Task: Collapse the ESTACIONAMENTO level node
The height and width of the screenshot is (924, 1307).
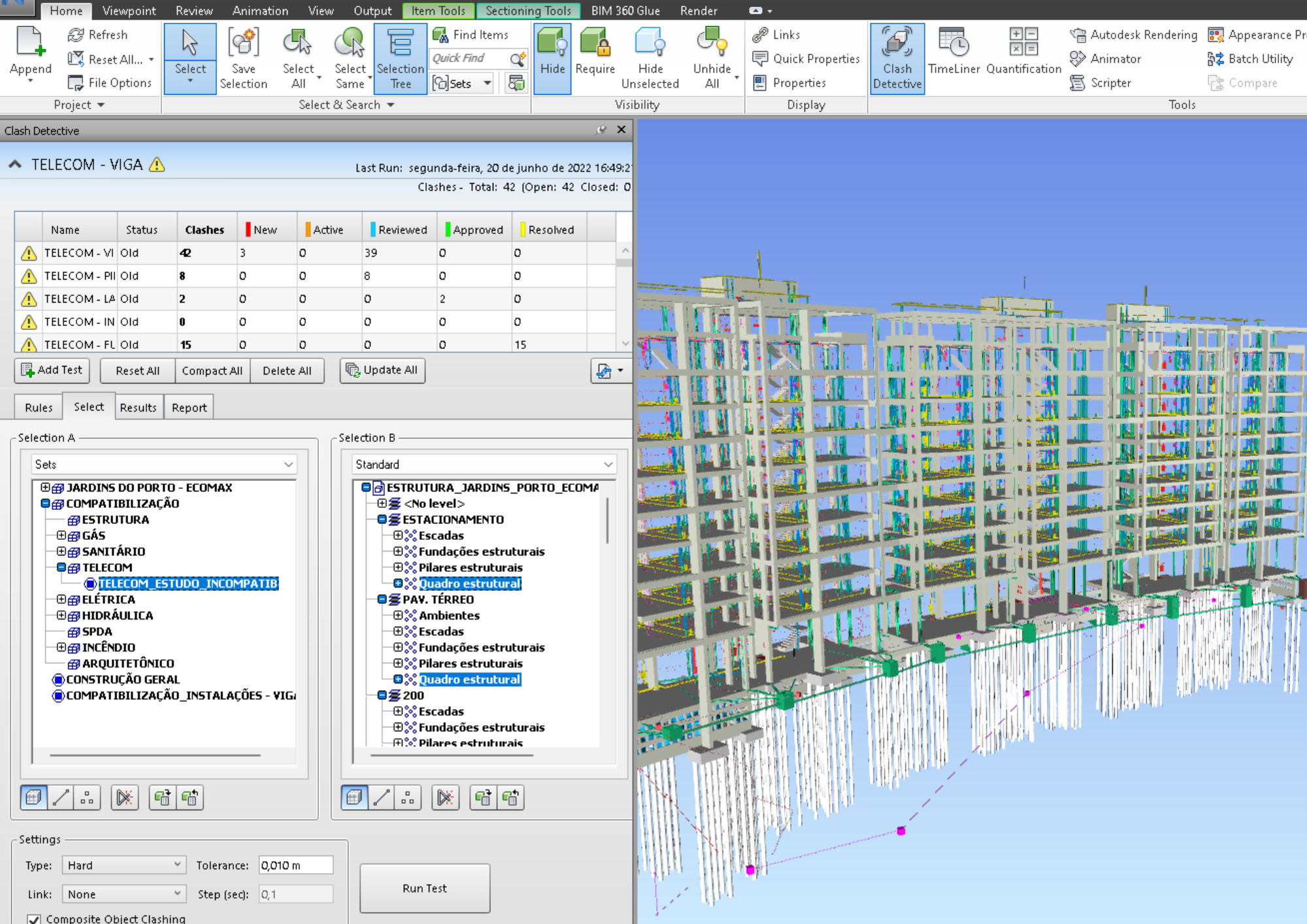Action: 382,519
